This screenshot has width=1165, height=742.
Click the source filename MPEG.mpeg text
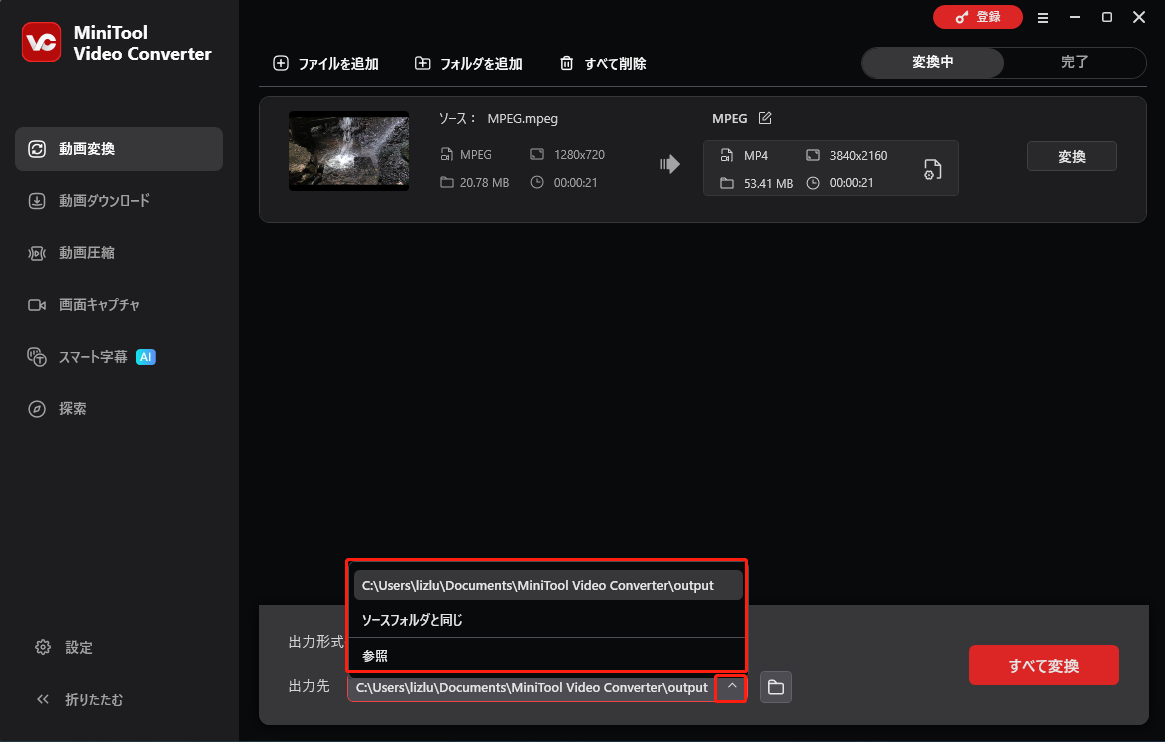pyautogui.click(x=522, y=118)
